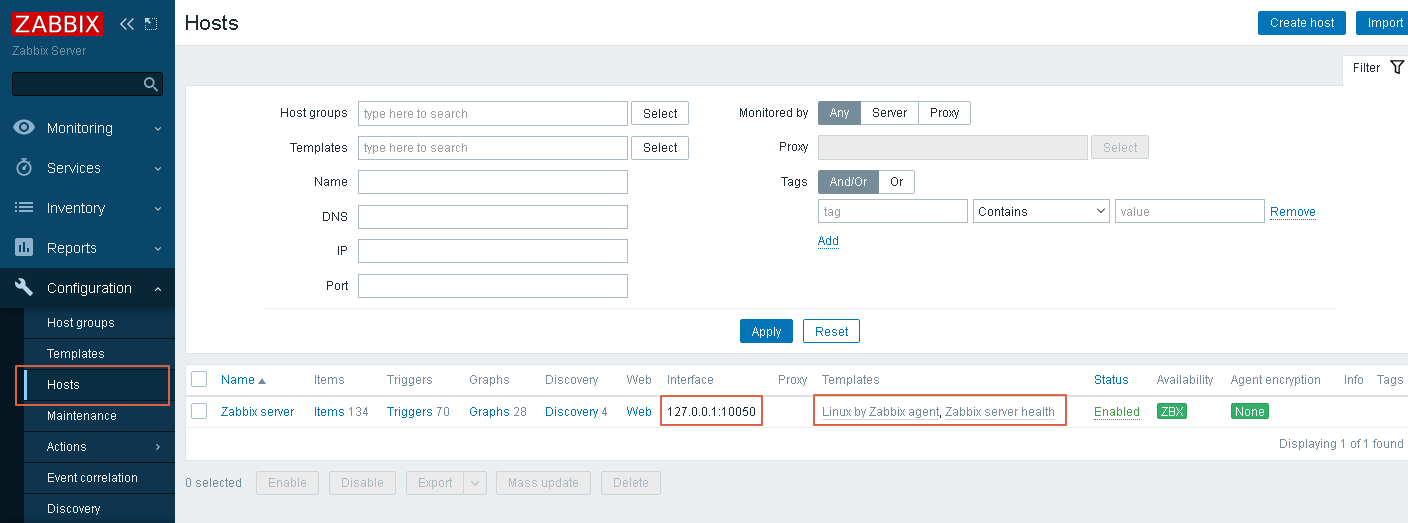This screenshot has height=523, width=1408.
Task: Expand the Actions submenu arrow
Action: [158, 447]
